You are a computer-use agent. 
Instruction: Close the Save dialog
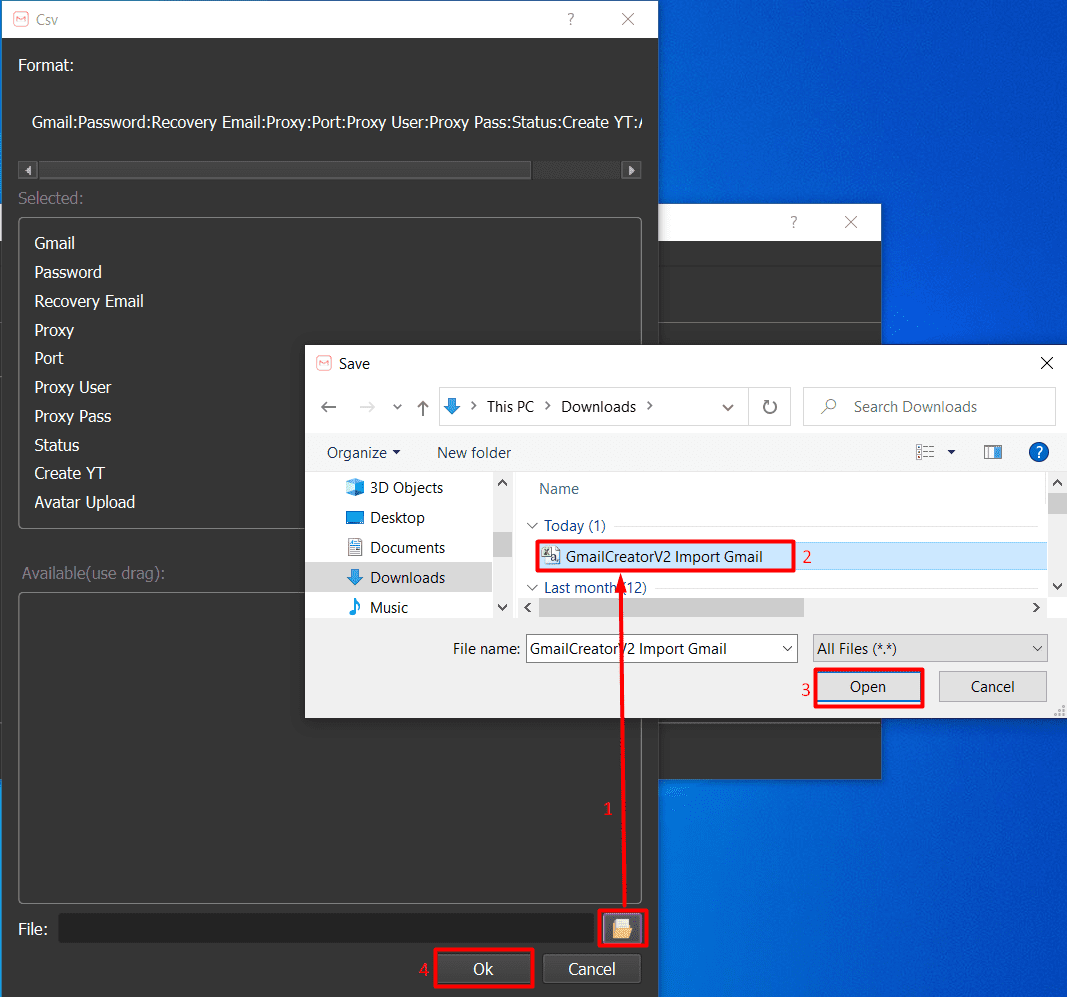(1047, 363)
